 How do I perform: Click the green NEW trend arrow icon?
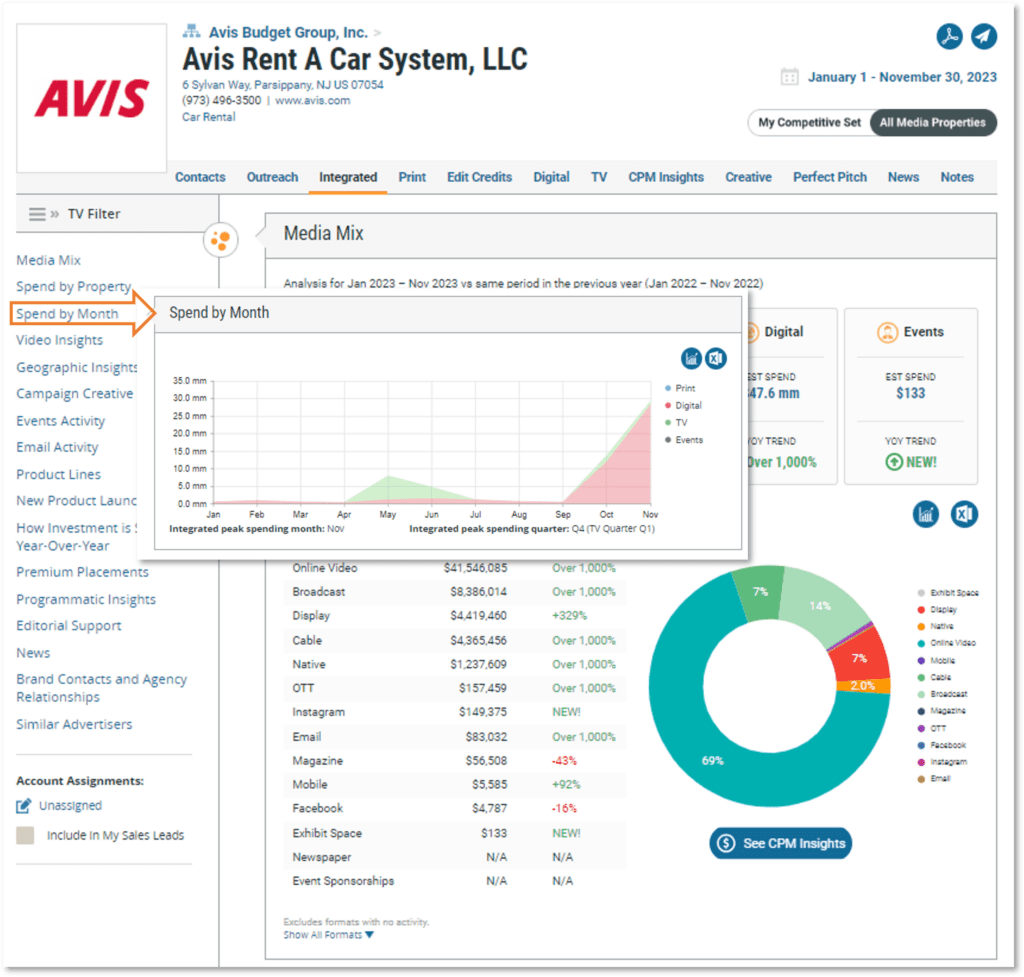[x=893, y=462]
